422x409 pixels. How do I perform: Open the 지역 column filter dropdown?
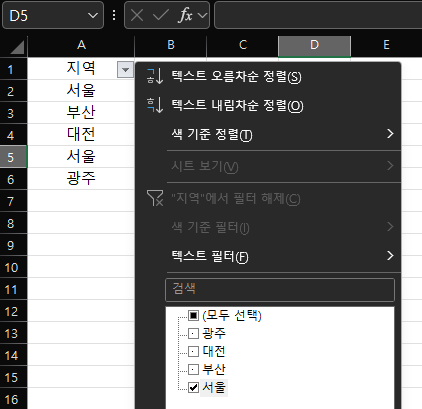tap(125, 70)
